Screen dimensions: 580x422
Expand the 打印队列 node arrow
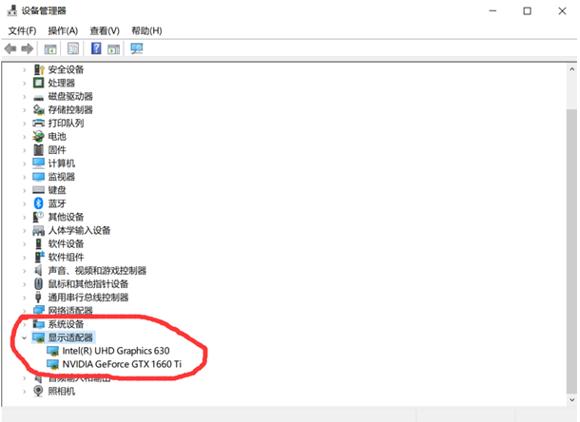pos(24,123)
